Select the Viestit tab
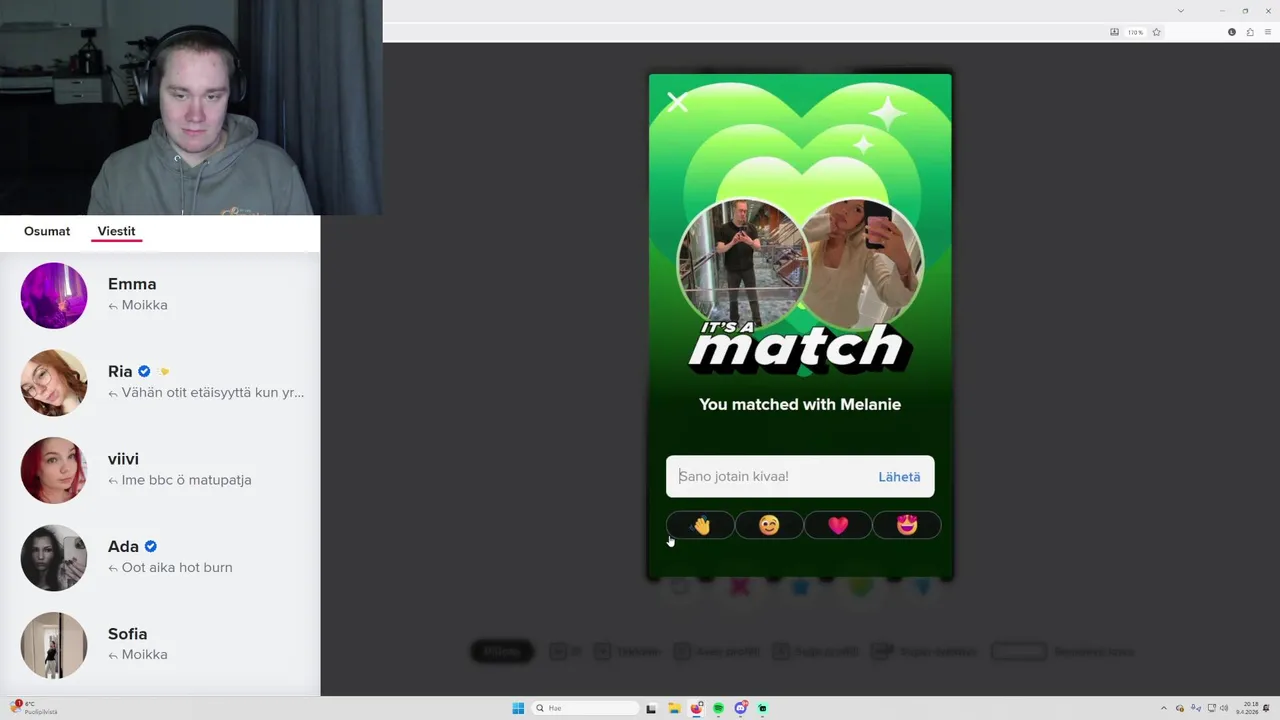Viewport: 1280px width, 720px height. (x=116, y=231)
